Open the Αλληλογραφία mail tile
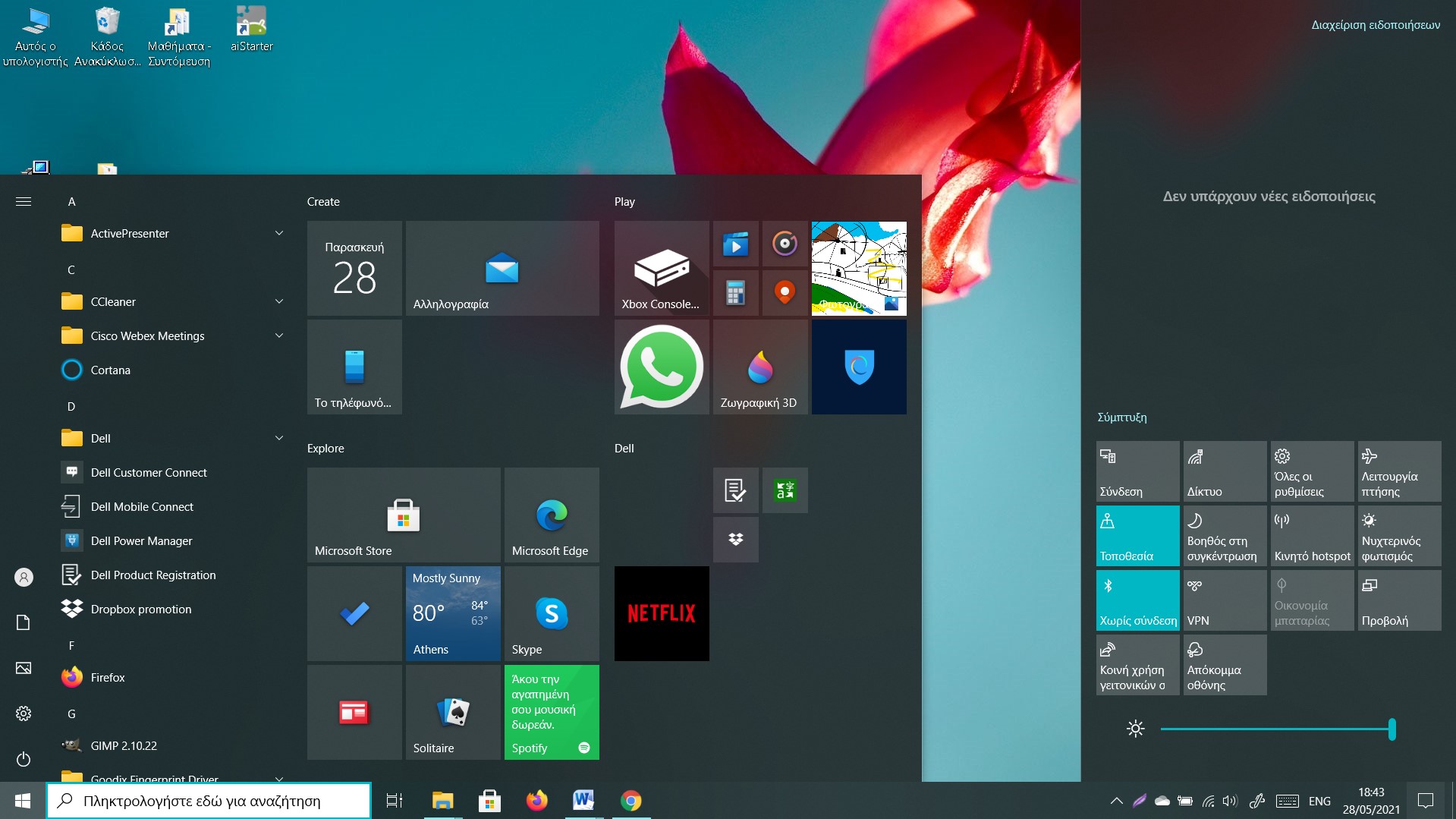This screenshot has width=1456, height=819. [502, 268]
